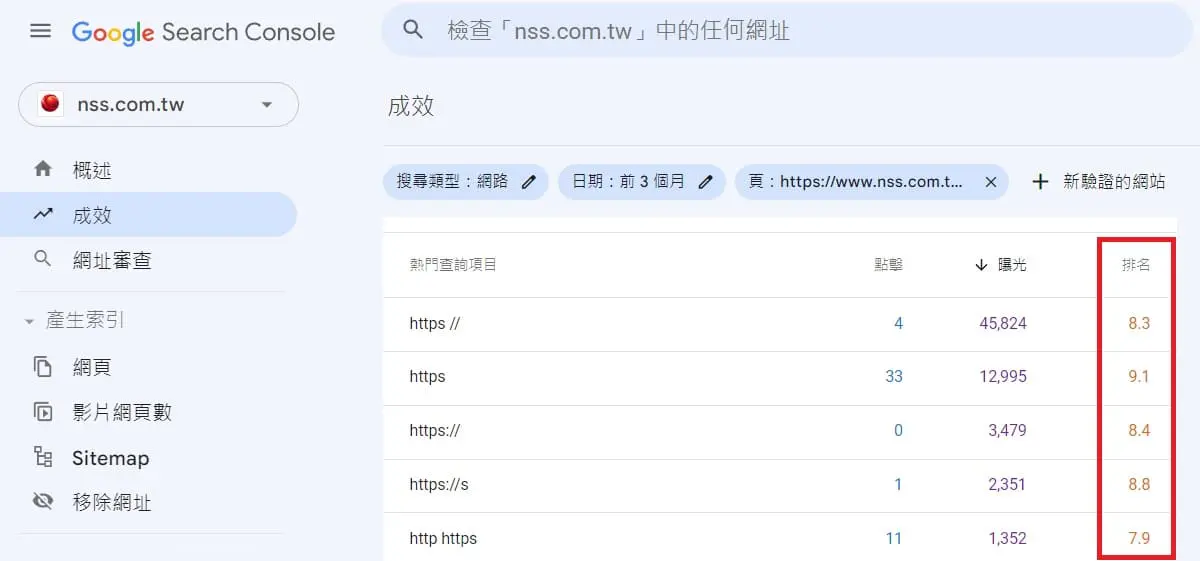
Task: Select the 成效 performance menu item
Action: [x=148, y=214]
